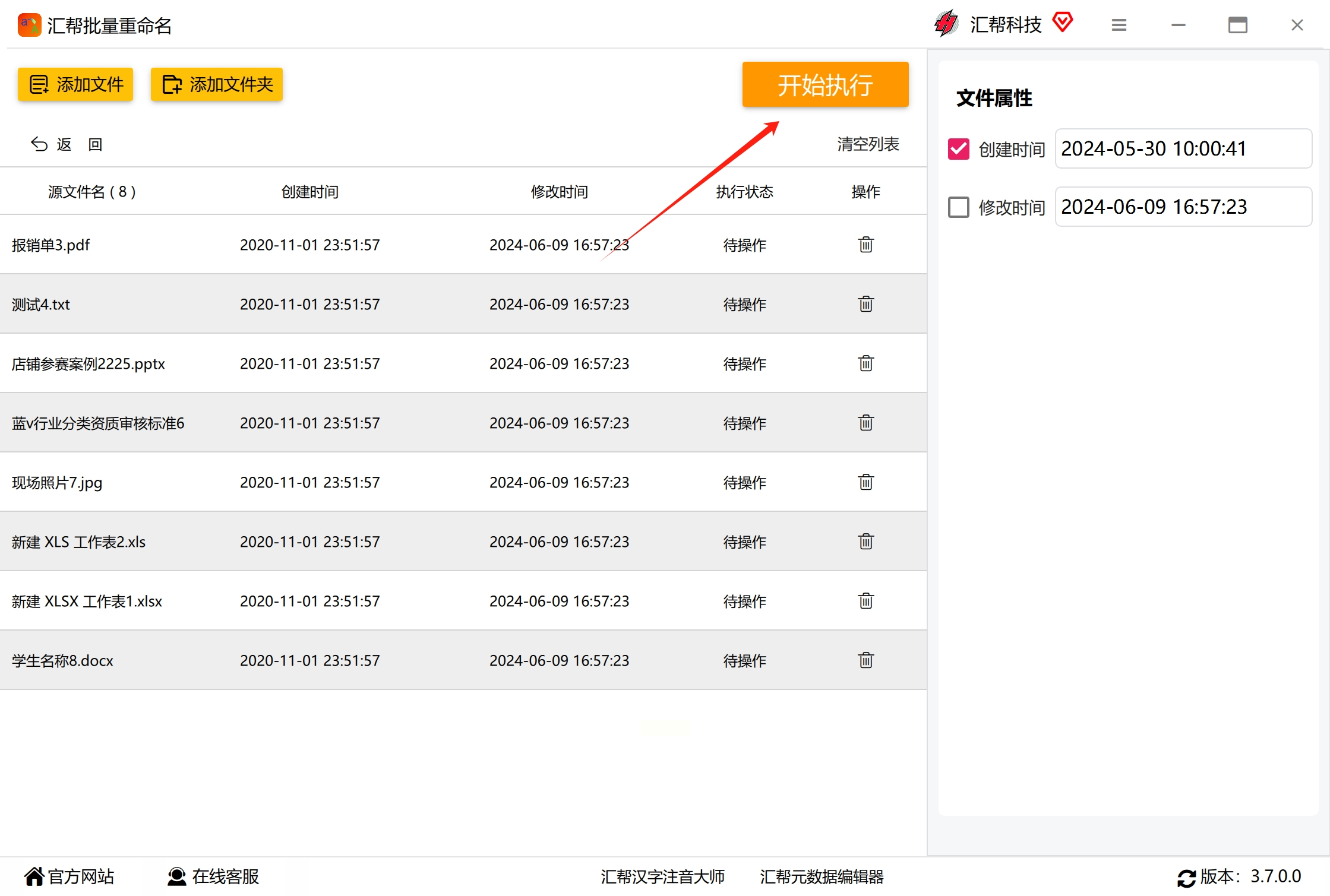Click the version refresh icon
This screenshot has width=1330, height=896.
1186,878
